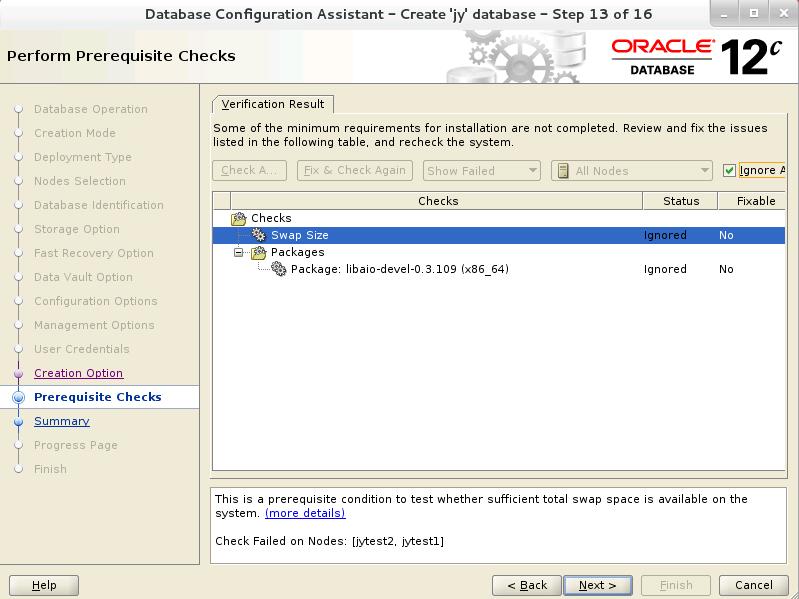
Task: Click the Configuration Options step
Action: (x=96, y=301)
